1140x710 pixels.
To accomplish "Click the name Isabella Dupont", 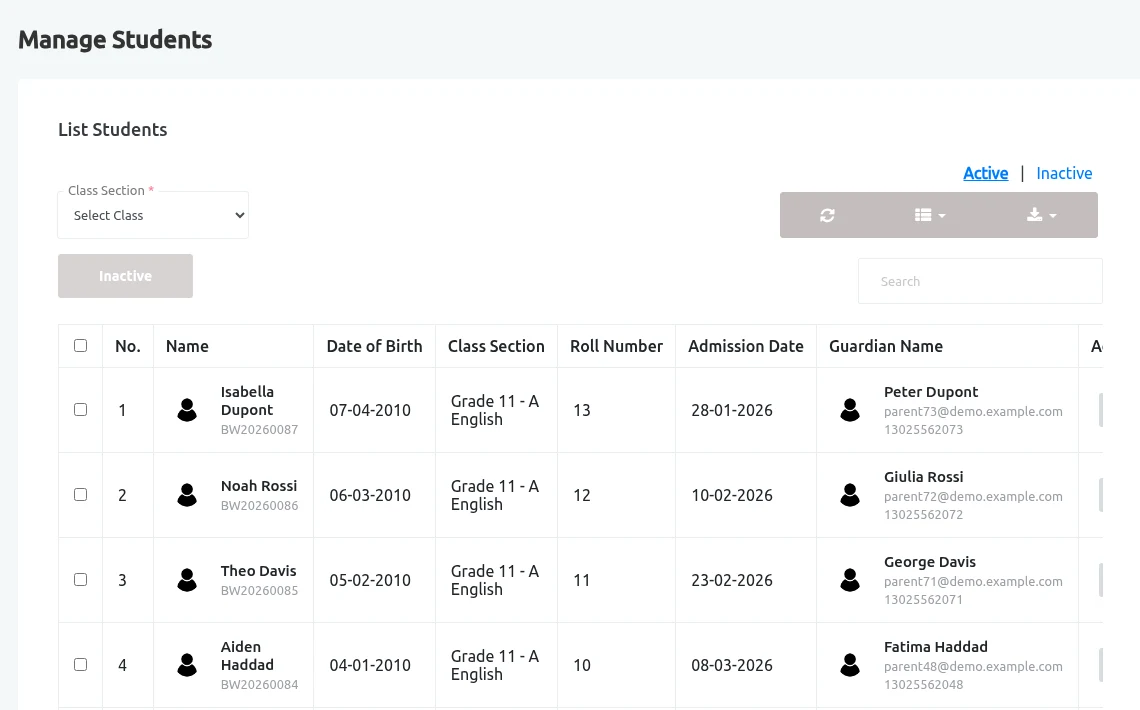I will pos(247,401).
